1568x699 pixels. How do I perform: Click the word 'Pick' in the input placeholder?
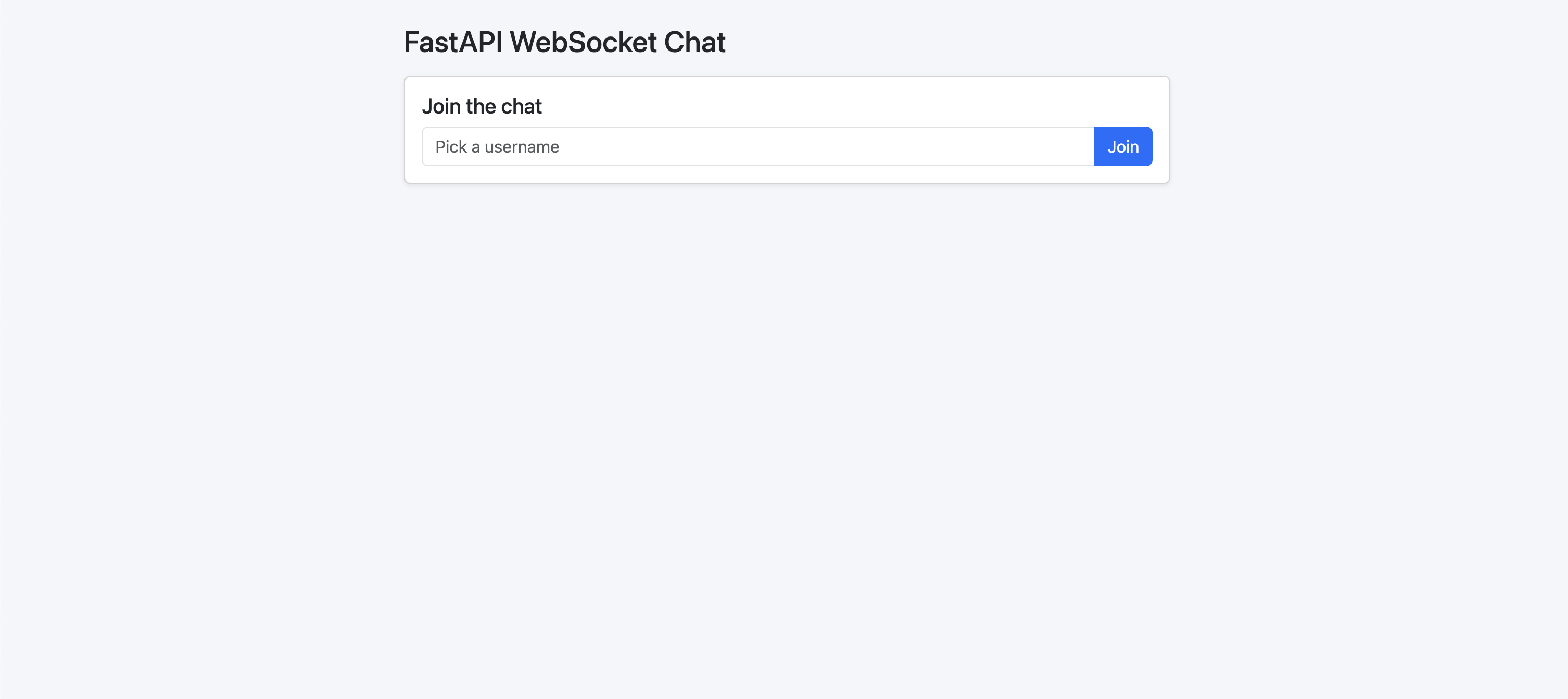(x=451, y=147)
